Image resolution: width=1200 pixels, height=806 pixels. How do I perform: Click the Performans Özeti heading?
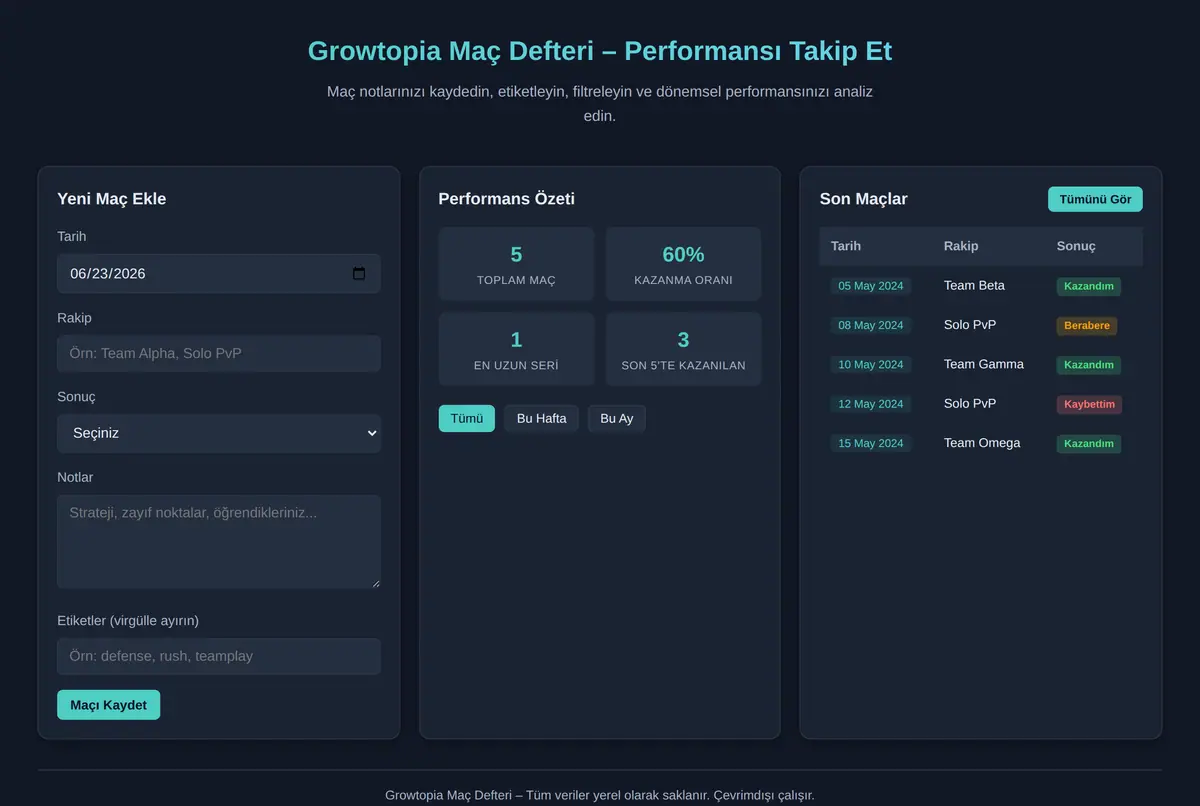(x=506, y=199)
